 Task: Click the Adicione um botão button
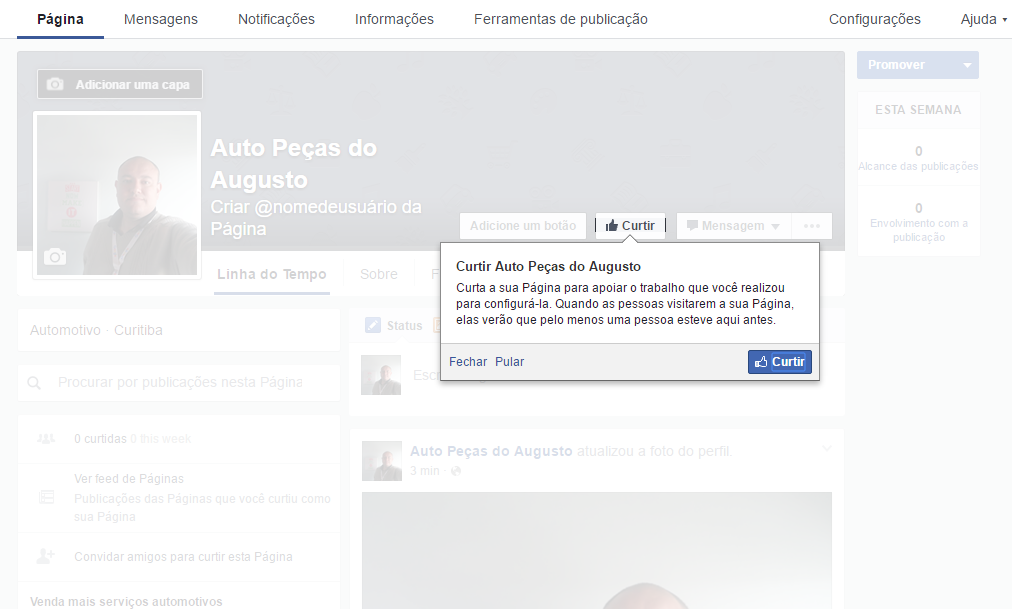point(523,226)
